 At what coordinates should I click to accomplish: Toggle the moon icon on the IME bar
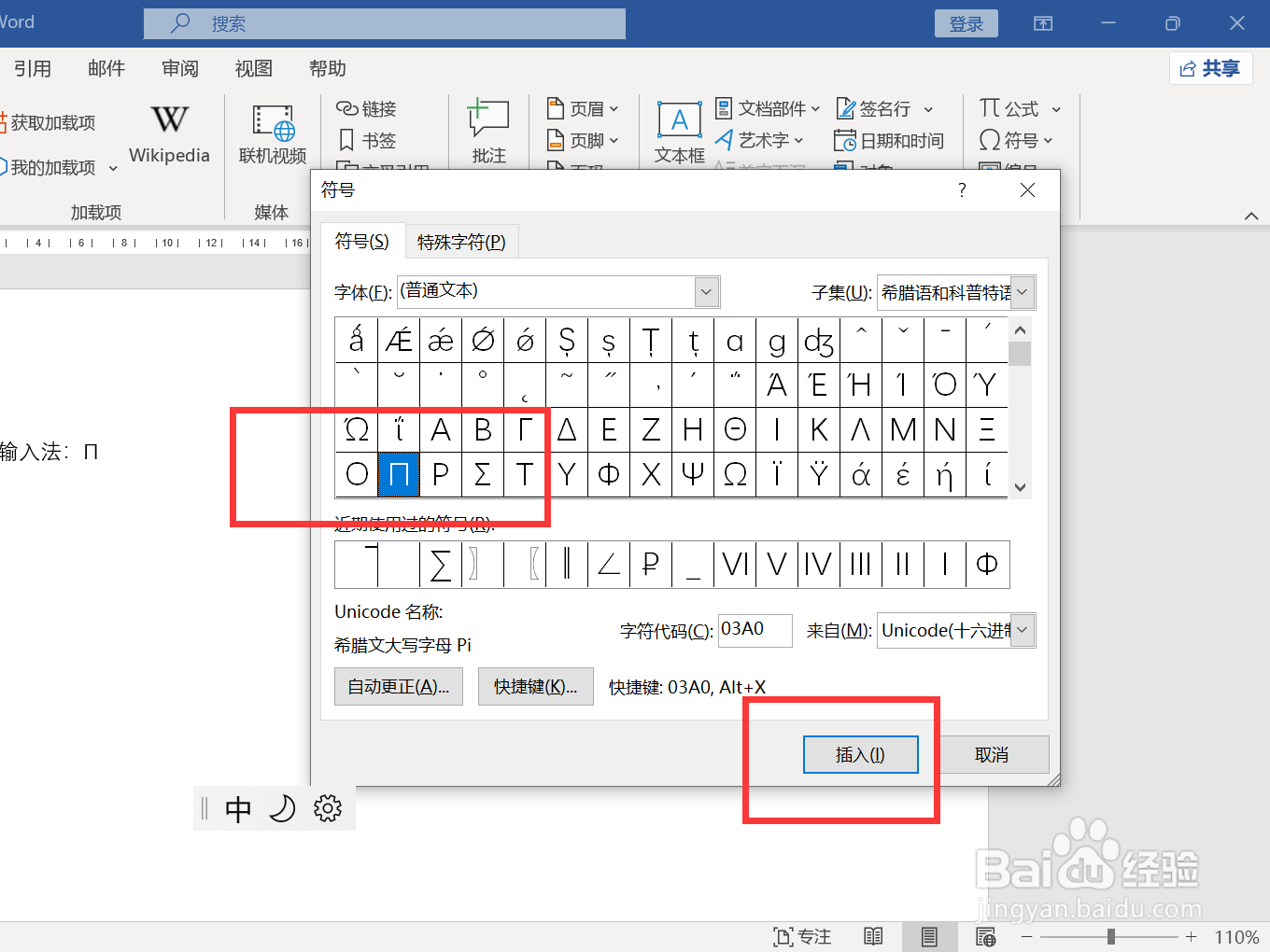point(283,808)
